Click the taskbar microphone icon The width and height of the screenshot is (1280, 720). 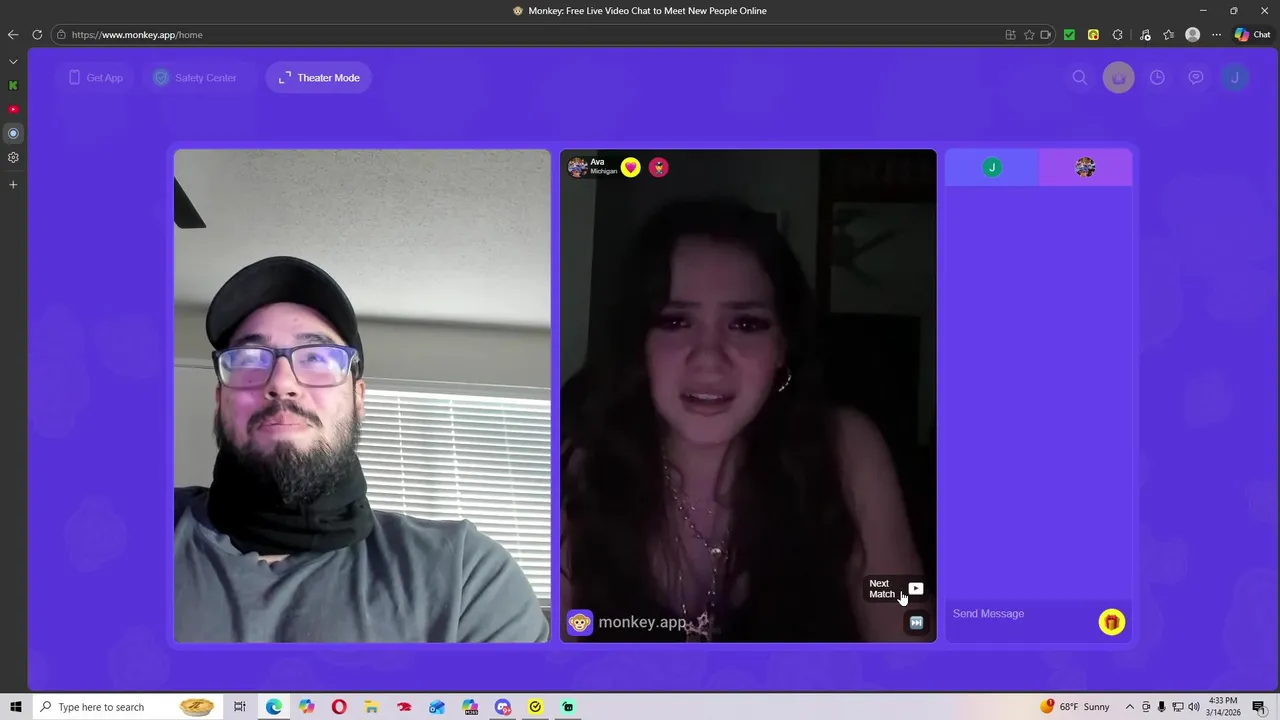click(x=1162, y=707)
